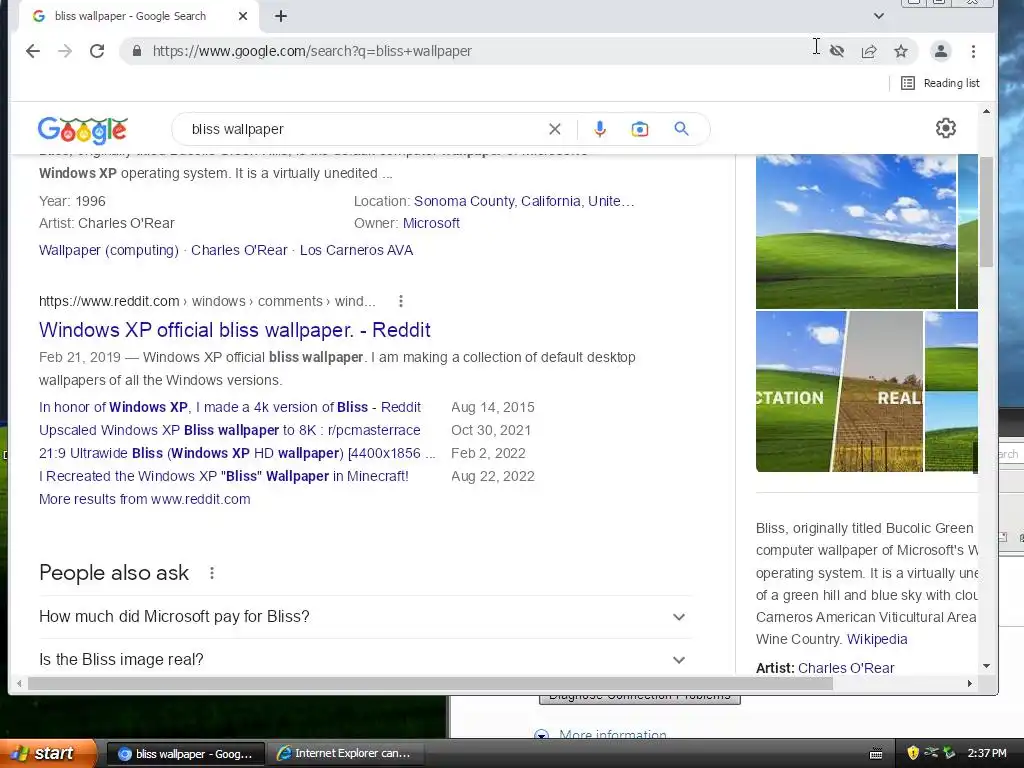Image resolution: width=1024 pixels, height=768 pixels.
Task: Open the Chrome three-dot menu
Action: point(973,51)
